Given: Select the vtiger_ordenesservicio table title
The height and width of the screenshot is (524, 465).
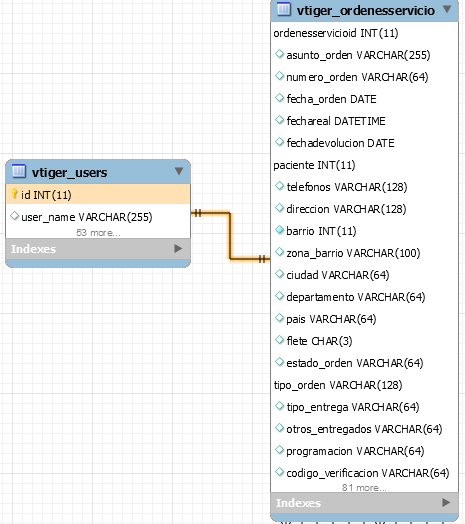Looking at the screenshot, I should point(366,10).
